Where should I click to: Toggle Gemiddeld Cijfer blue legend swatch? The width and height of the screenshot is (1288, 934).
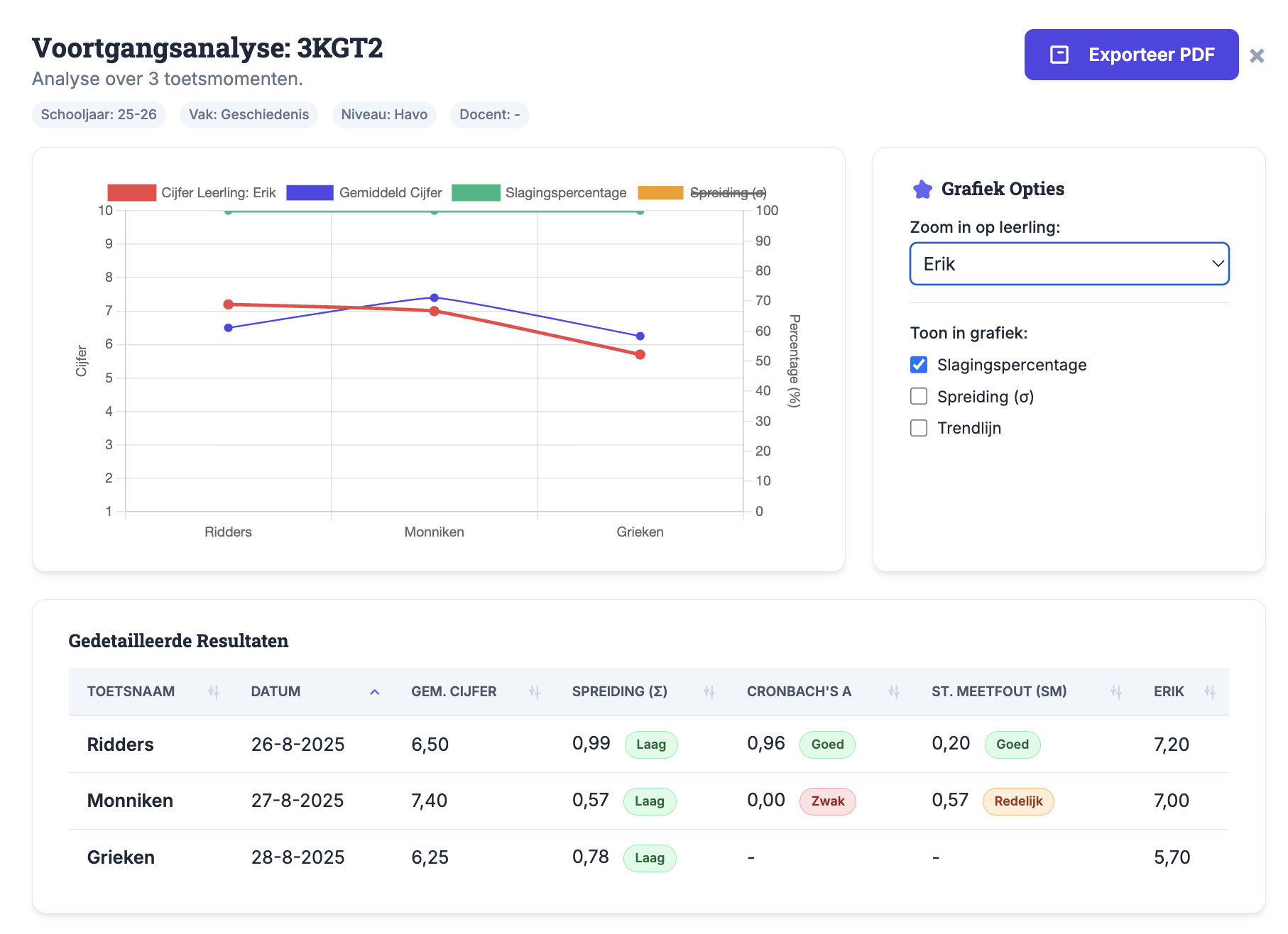310,193
